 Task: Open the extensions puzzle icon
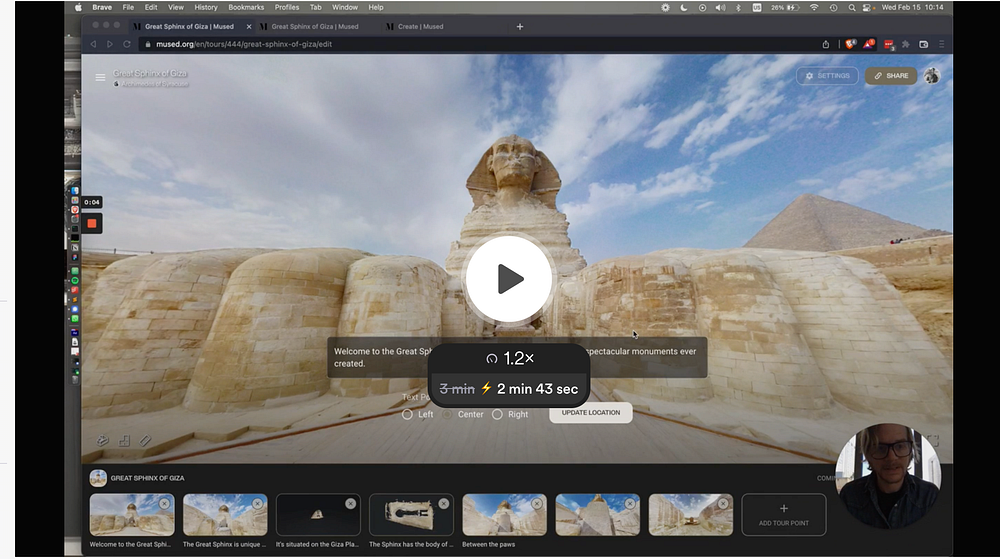click(905, 44)
